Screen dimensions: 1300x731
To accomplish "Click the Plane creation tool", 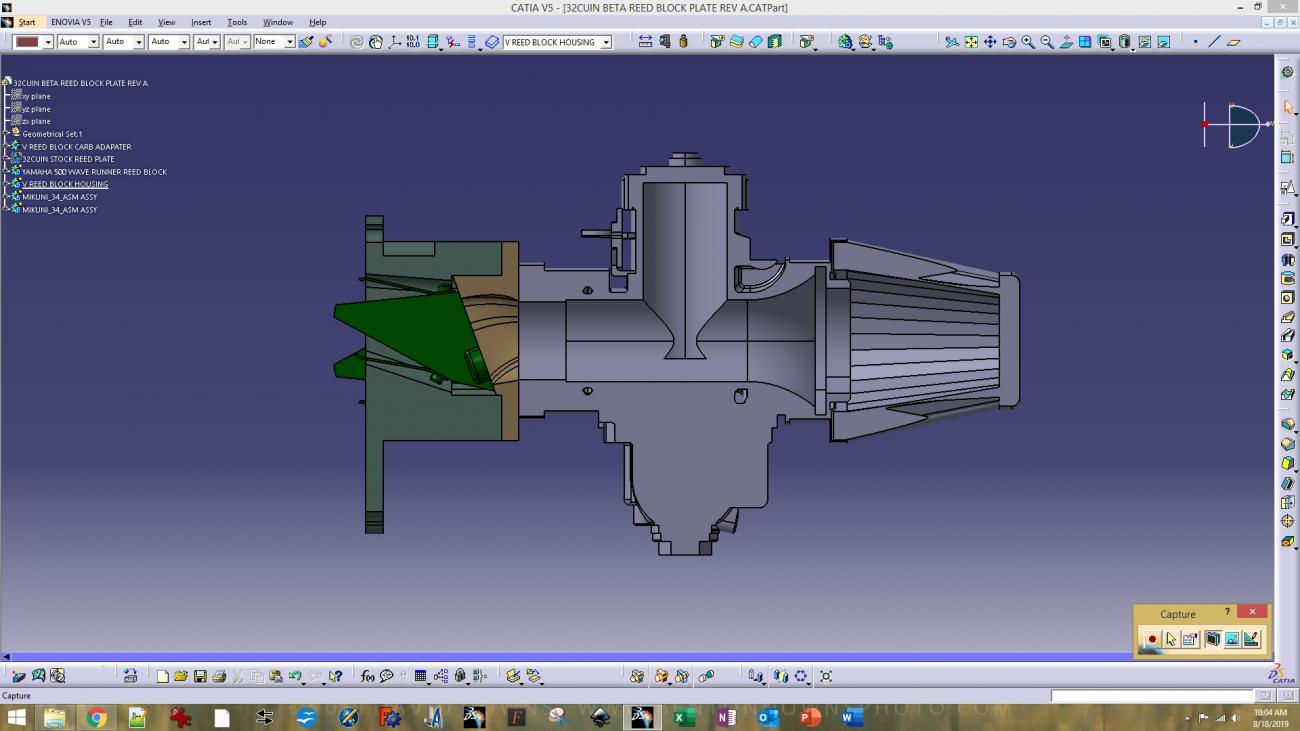I will click(1233, 42).
